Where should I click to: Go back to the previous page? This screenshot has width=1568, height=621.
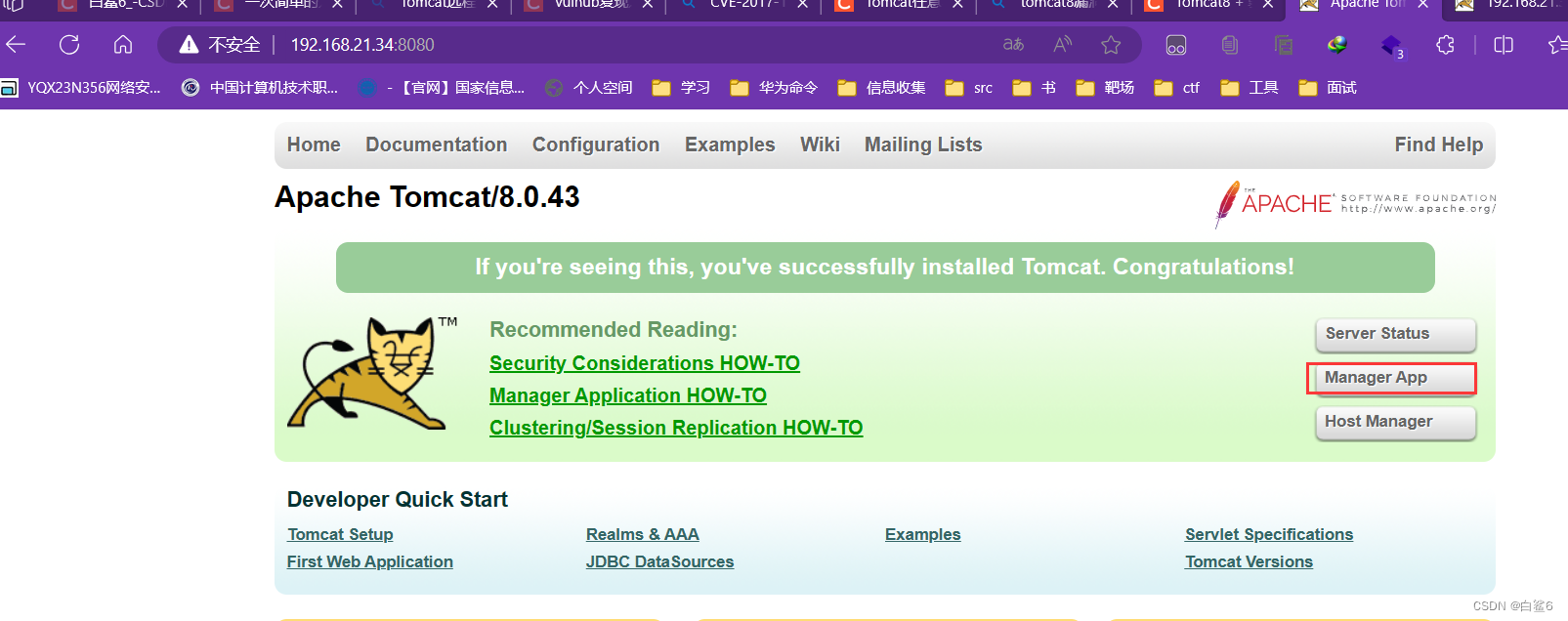(x=17, y=44)
